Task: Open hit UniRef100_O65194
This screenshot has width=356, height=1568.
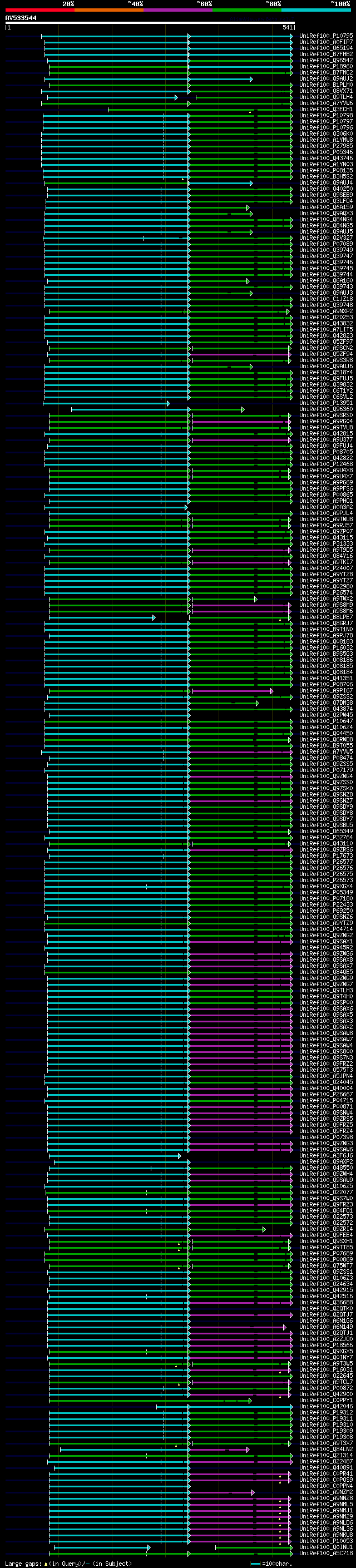Action: [326, 48]
